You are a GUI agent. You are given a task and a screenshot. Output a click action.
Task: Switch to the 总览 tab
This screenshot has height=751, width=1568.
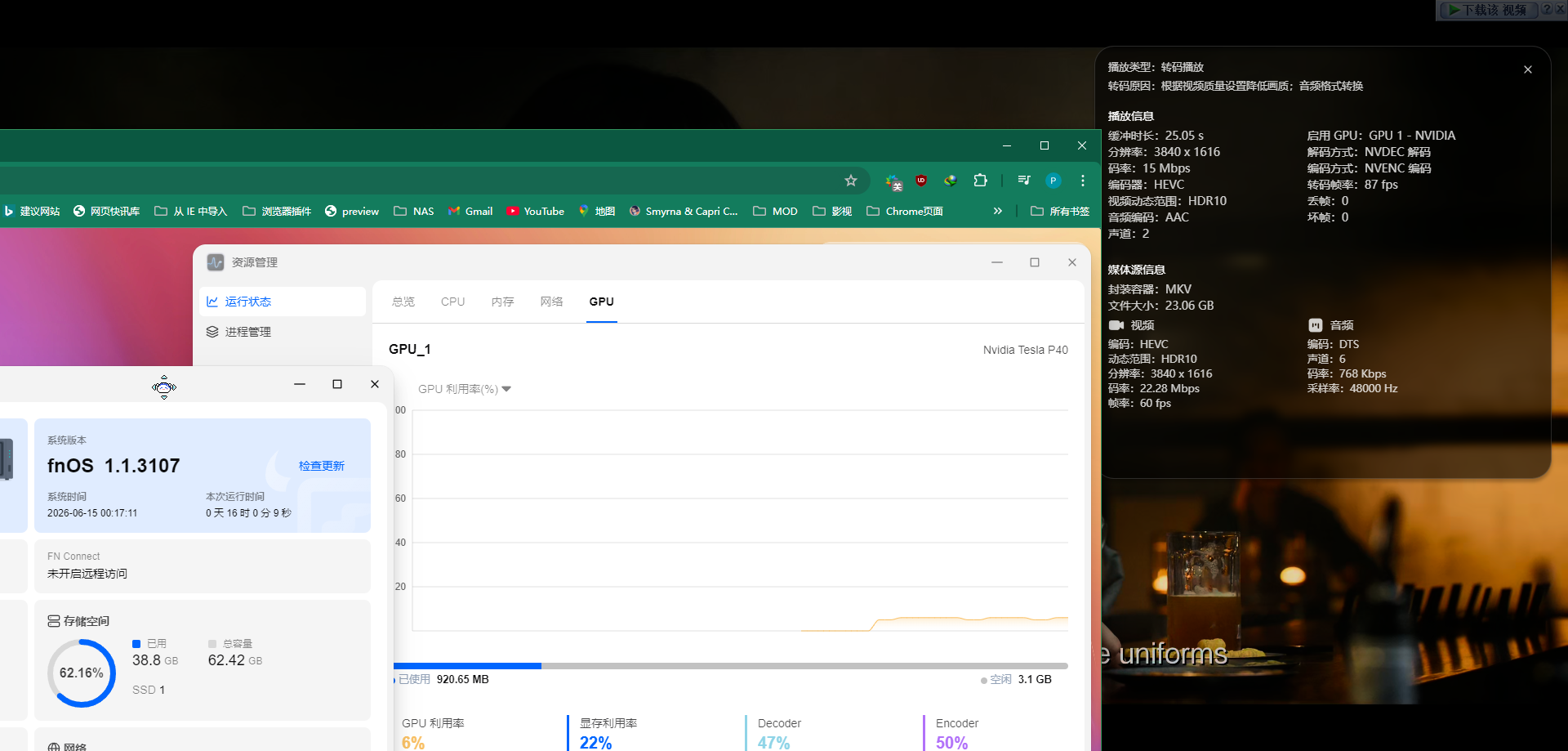[x=403, y=302]
